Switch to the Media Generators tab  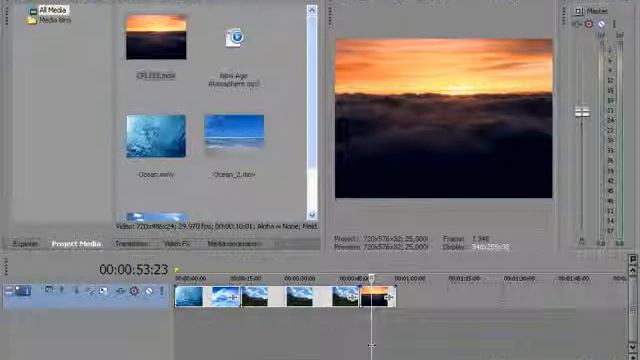coord(234,244)
